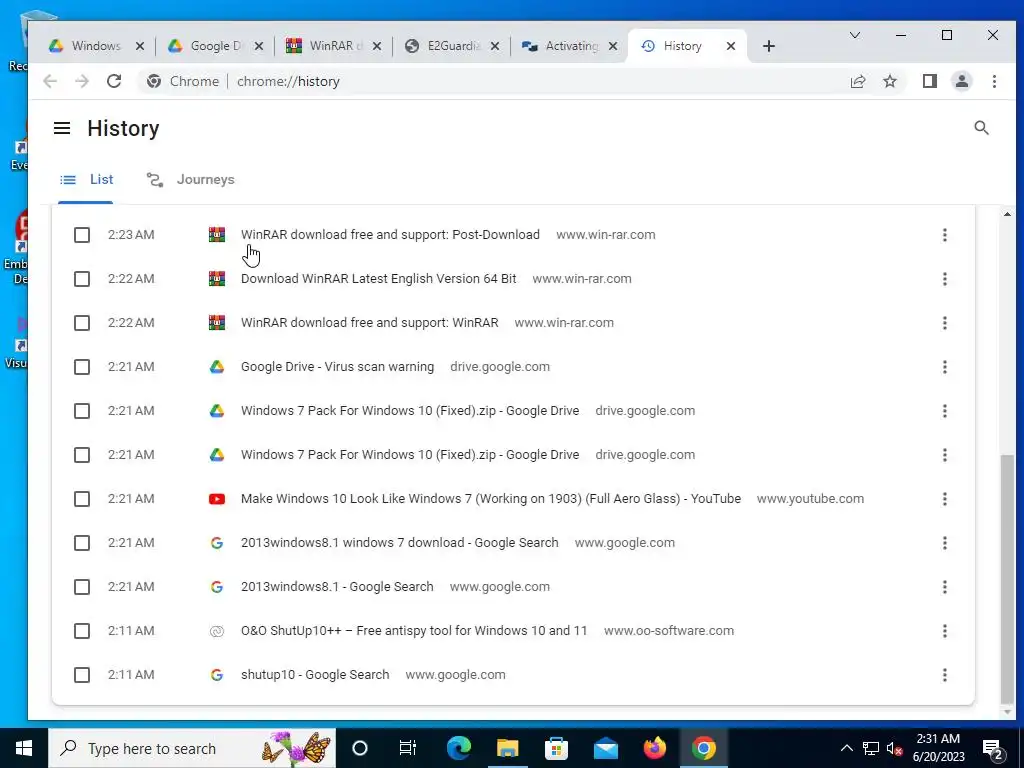1024x768 pixels.
Task: Click the history page vertical scrollbar thumb
Action: coord(1007,577)
